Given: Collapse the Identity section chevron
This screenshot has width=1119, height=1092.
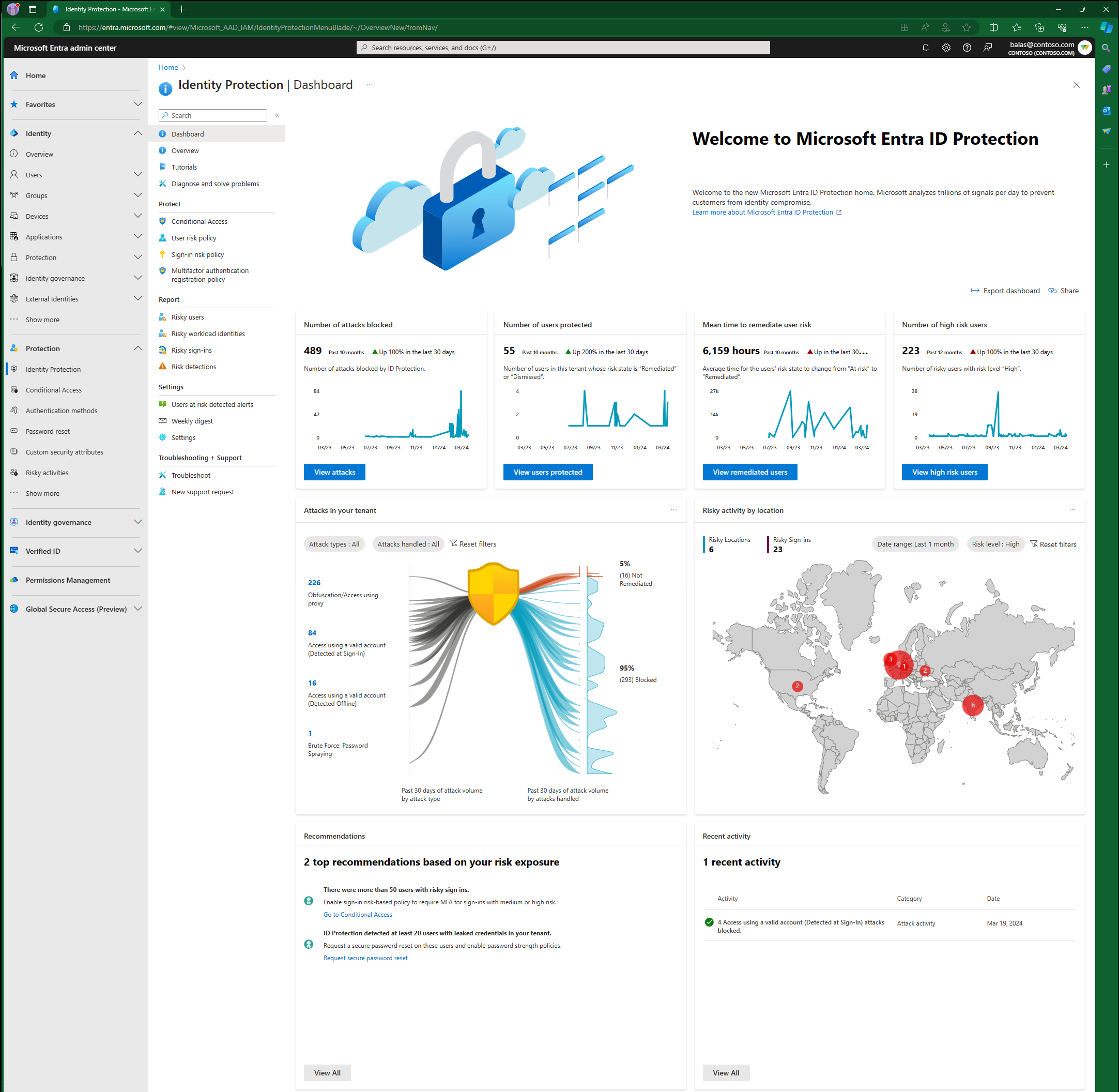Looking at the screenshot, I should 137,132.
